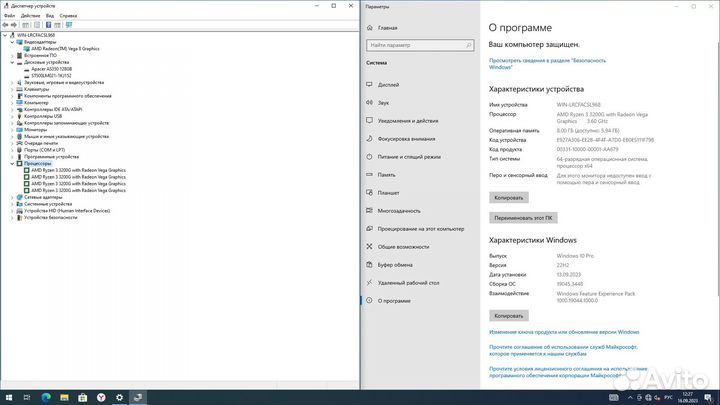The height and width of the screenshot is (405, 720).
Task: Open Дисплей settings in the sidebar
Action: click(389, 85)
